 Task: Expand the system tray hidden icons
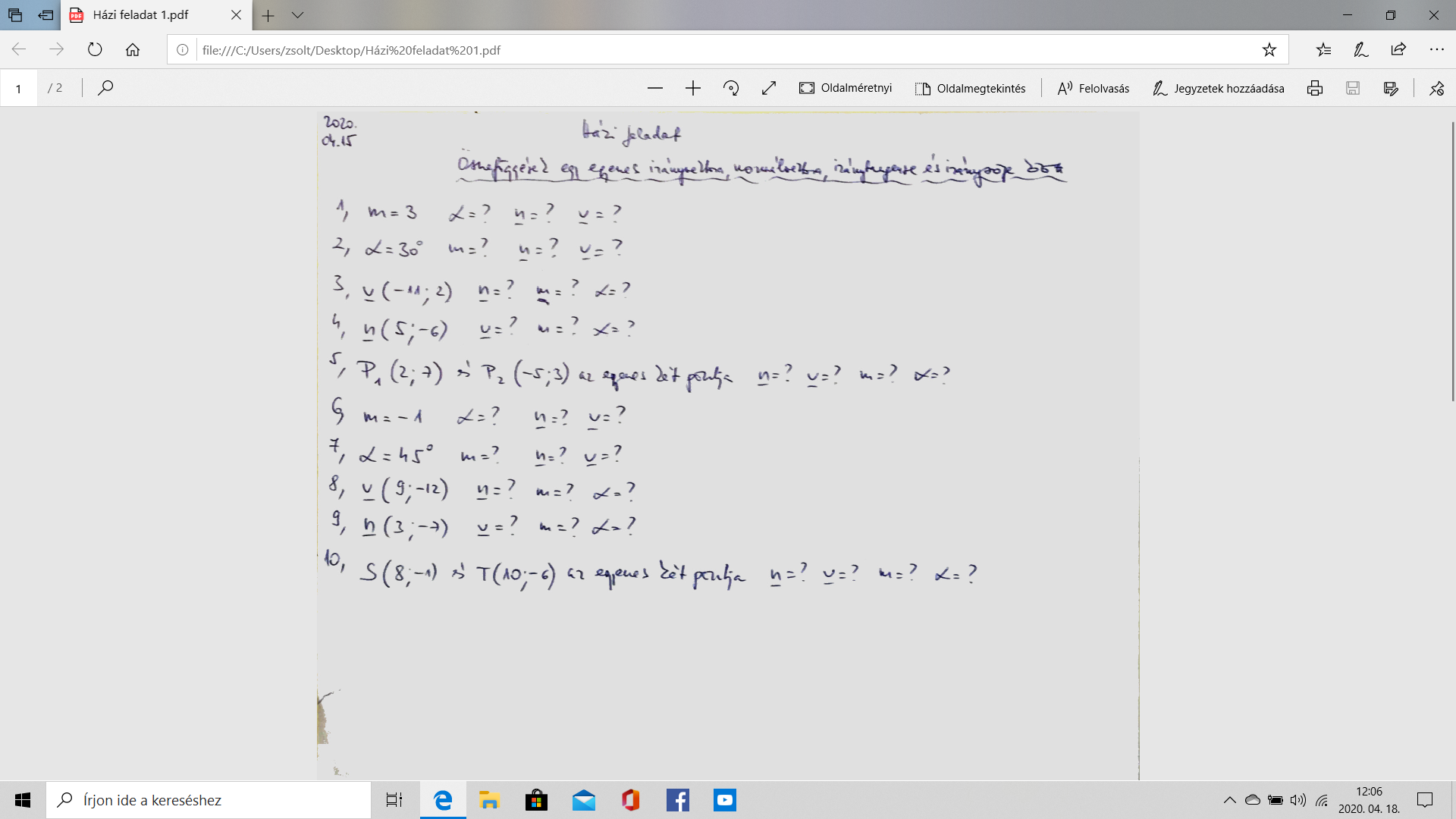pos(1229,800)
